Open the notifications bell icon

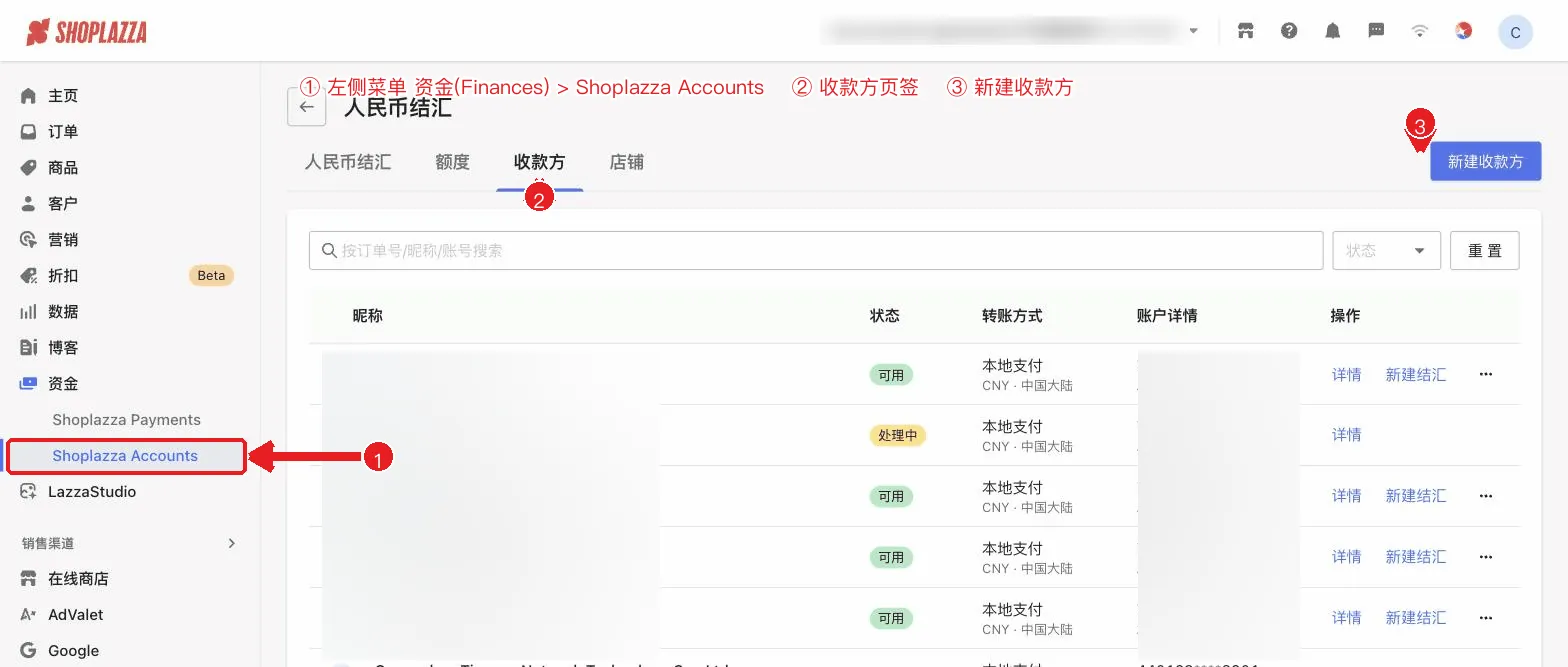(1333, 31)
